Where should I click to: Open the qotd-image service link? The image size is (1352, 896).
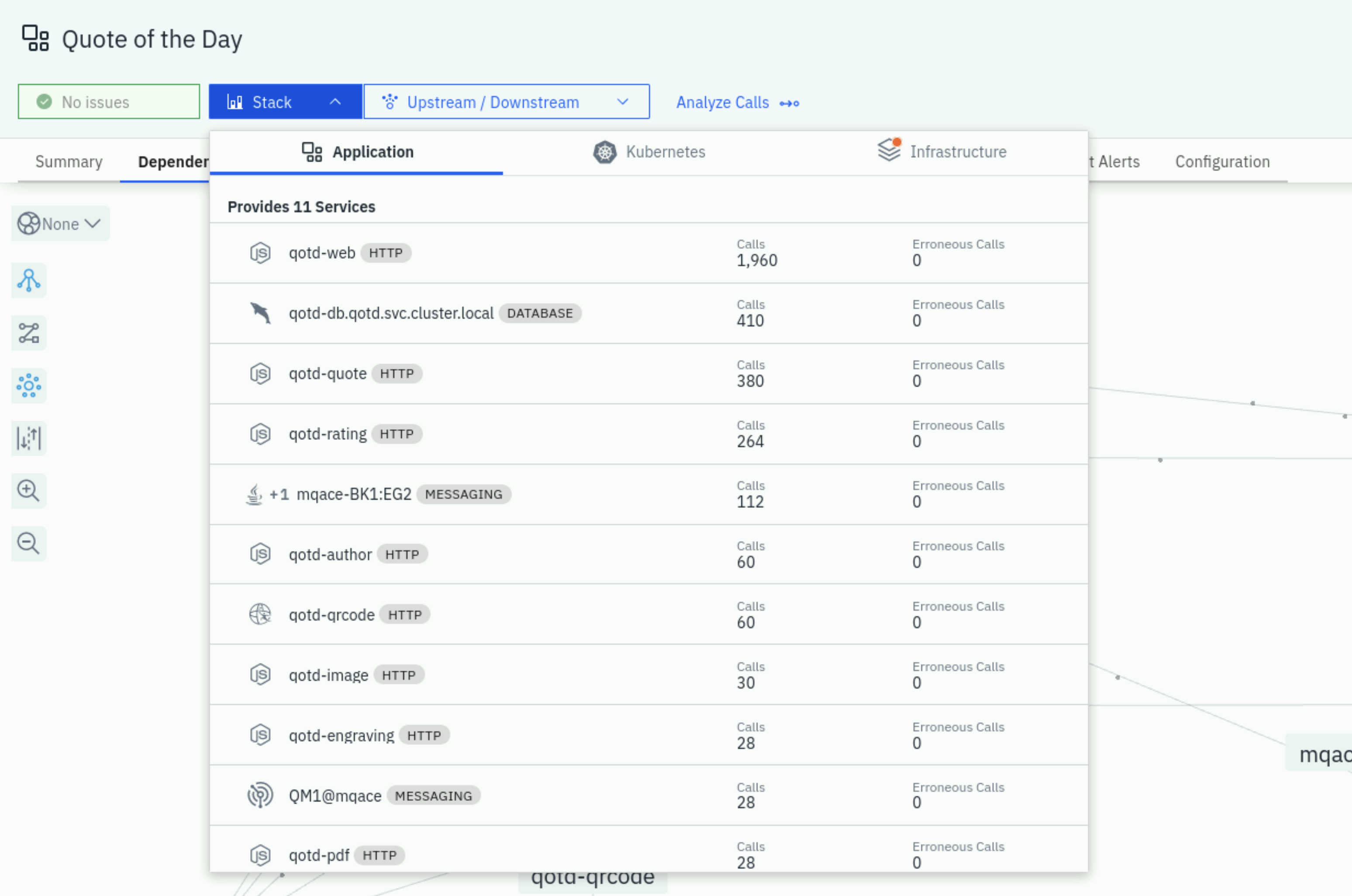pyautogui.click(x=328, y=675)
